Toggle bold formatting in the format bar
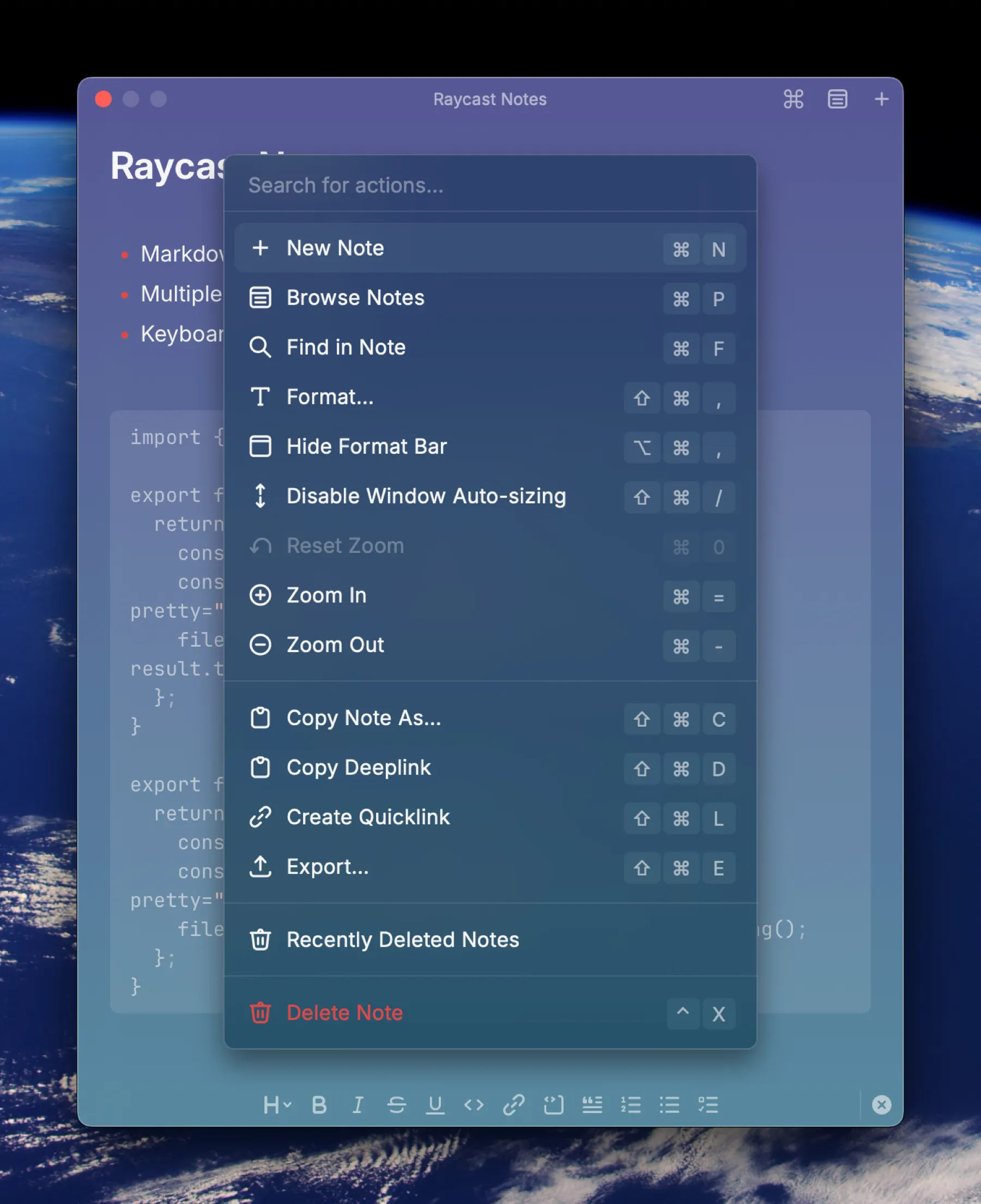Viewport: 981px width, 1204px height. 318,1105
